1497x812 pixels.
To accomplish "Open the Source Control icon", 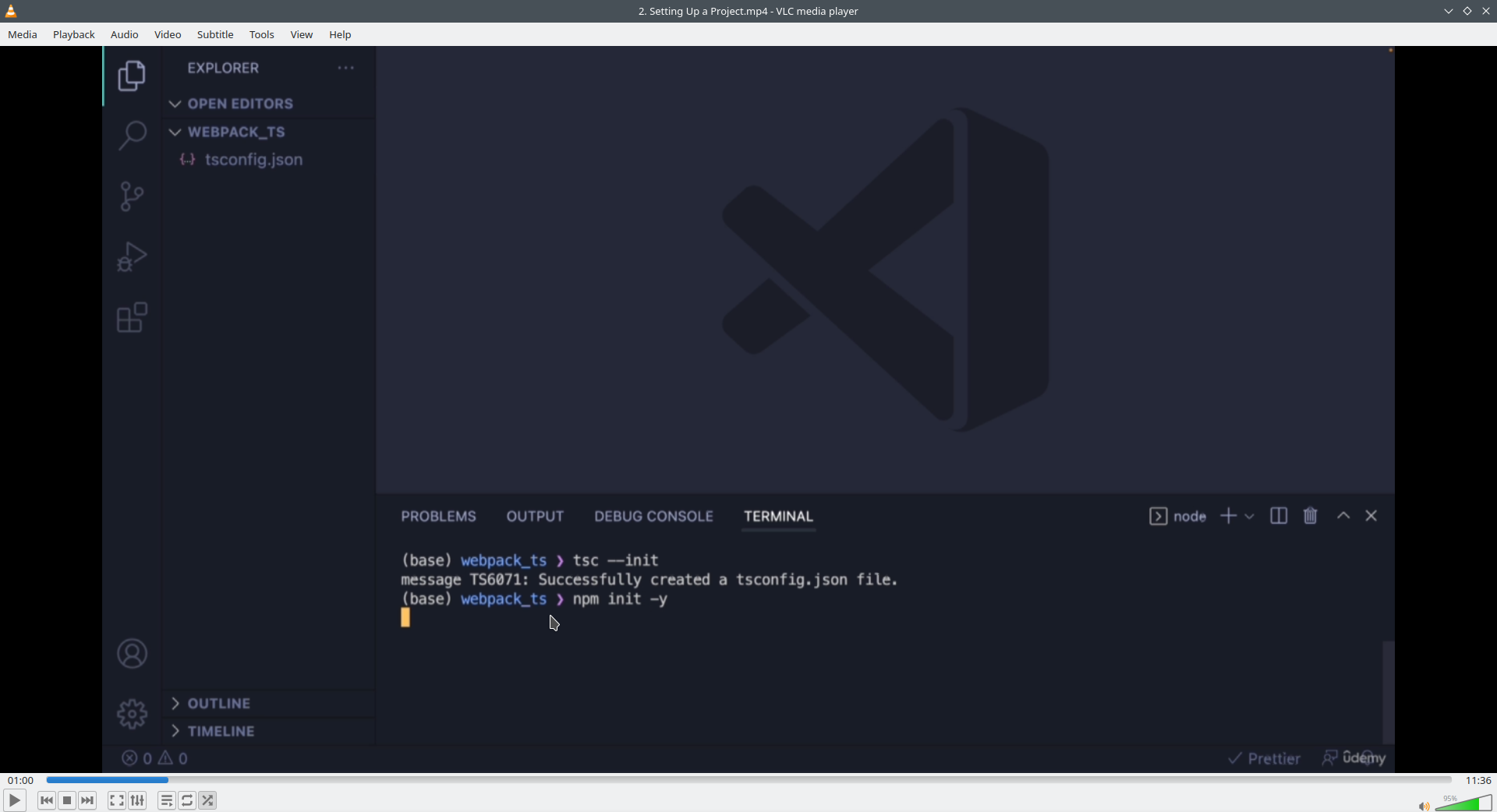I will click(x=132, y=196).
